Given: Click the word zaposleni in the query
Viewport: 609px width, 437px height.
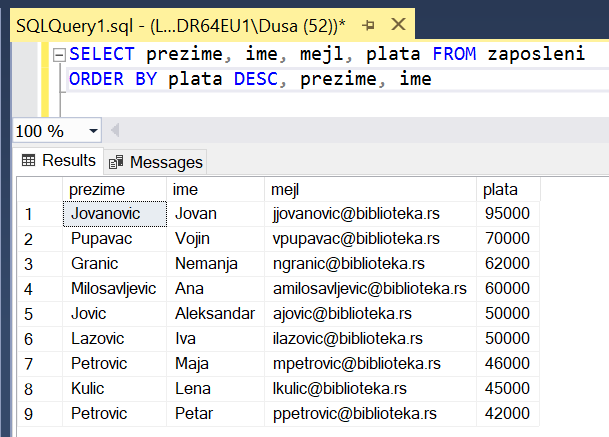Looking at the screenshot, I should pyautogui.click(x=535, y=55).
